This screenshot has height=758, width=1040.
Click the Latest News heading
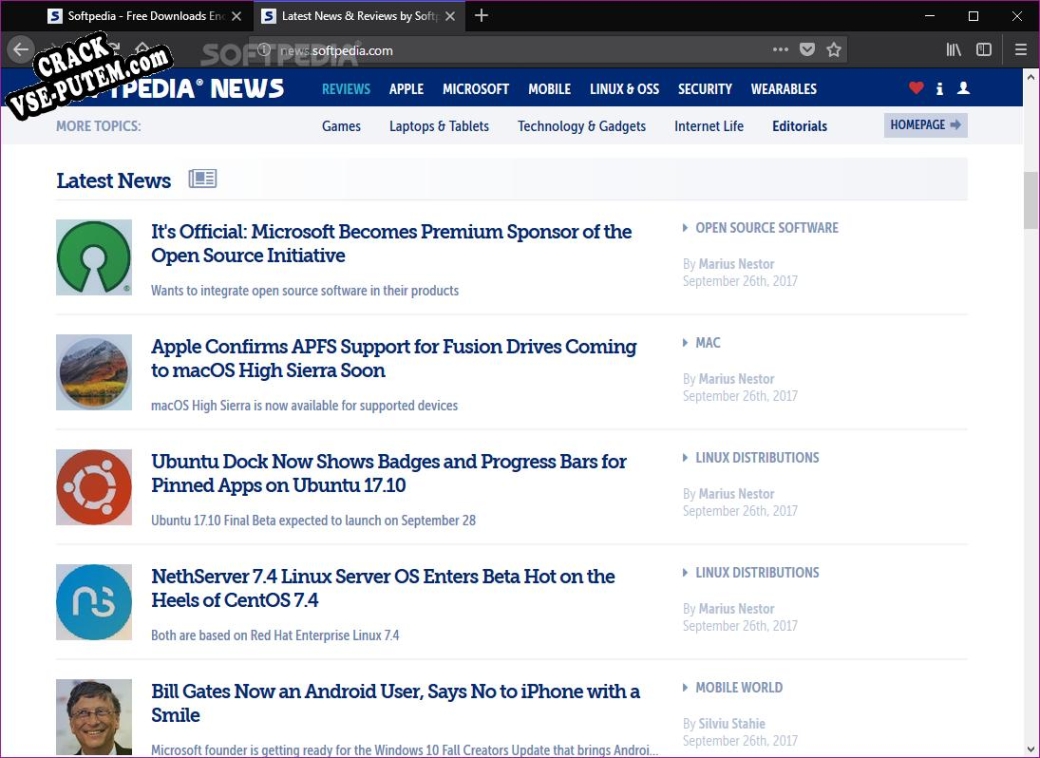pos(113,180)
